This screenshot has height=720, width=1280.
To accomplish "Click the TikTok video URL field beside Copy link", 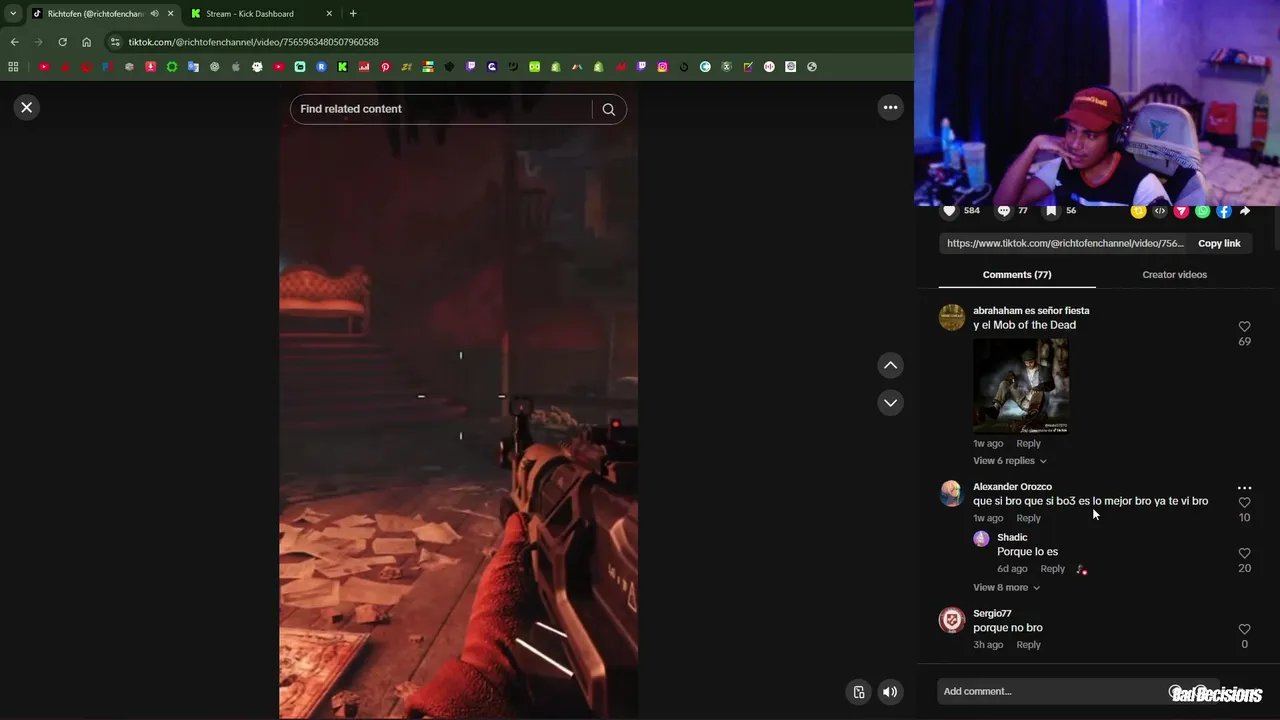I will [1065, 243].
